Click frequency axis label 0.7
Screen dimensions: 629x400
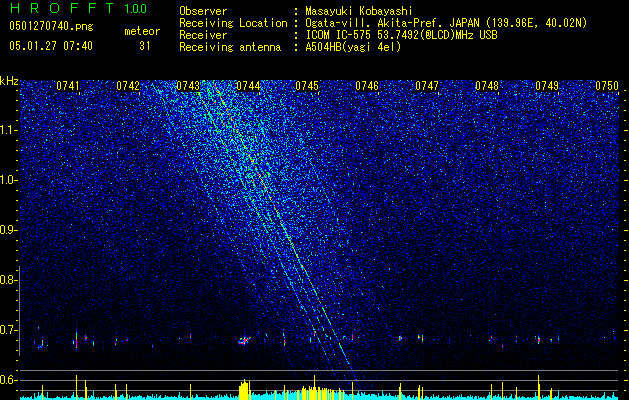coord(8,330)
